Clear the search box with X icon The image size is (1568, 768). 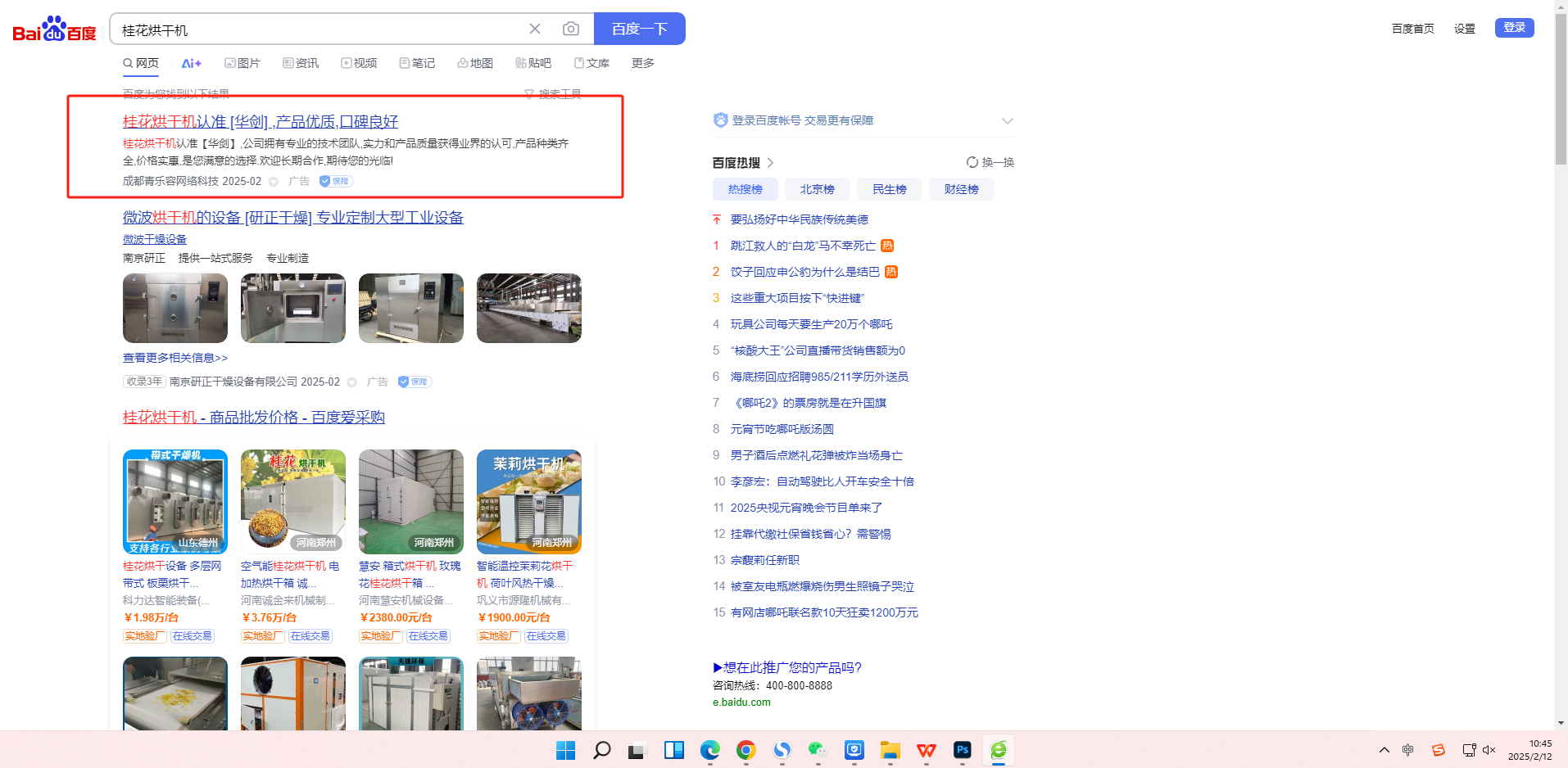535,29
